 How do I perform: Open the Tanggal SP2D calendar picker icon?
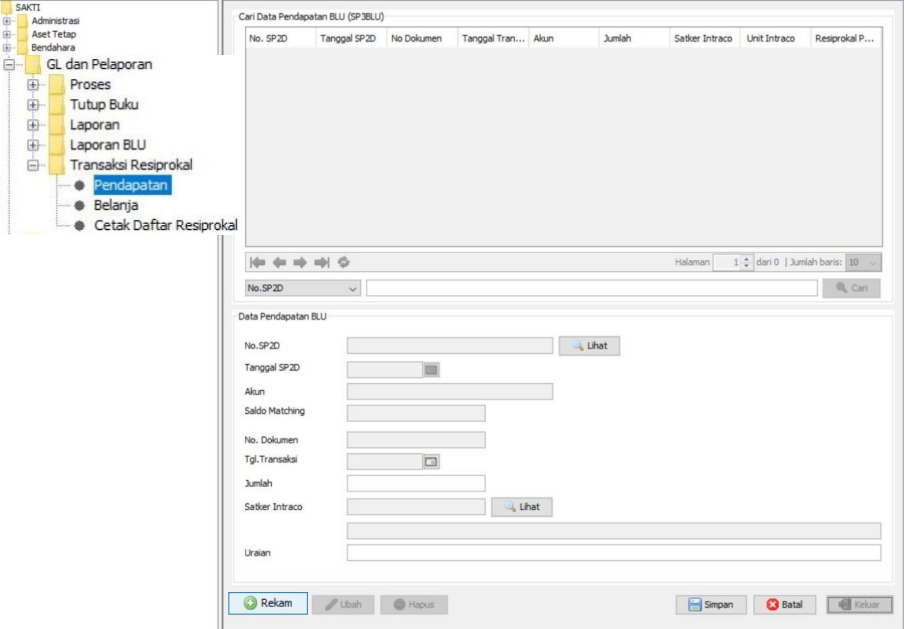[x=432, y=370]
